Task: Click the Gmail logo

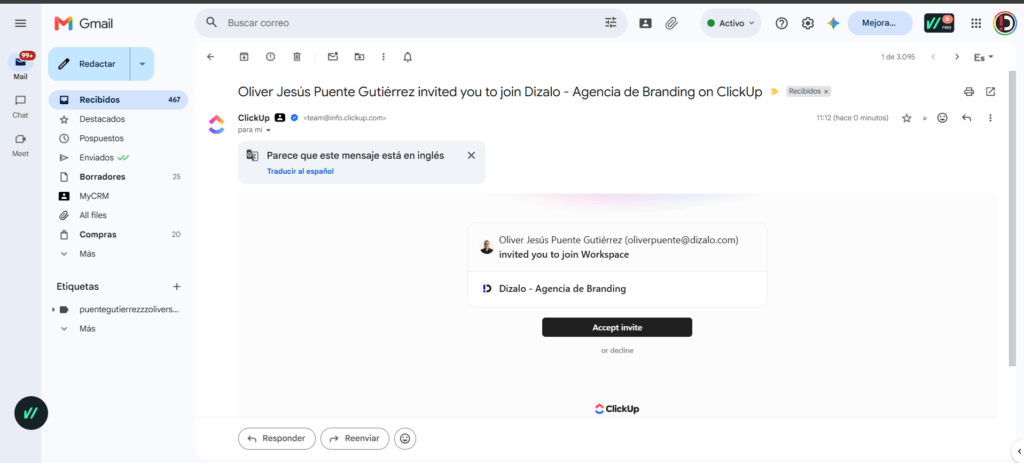Action: coord(84,24)
